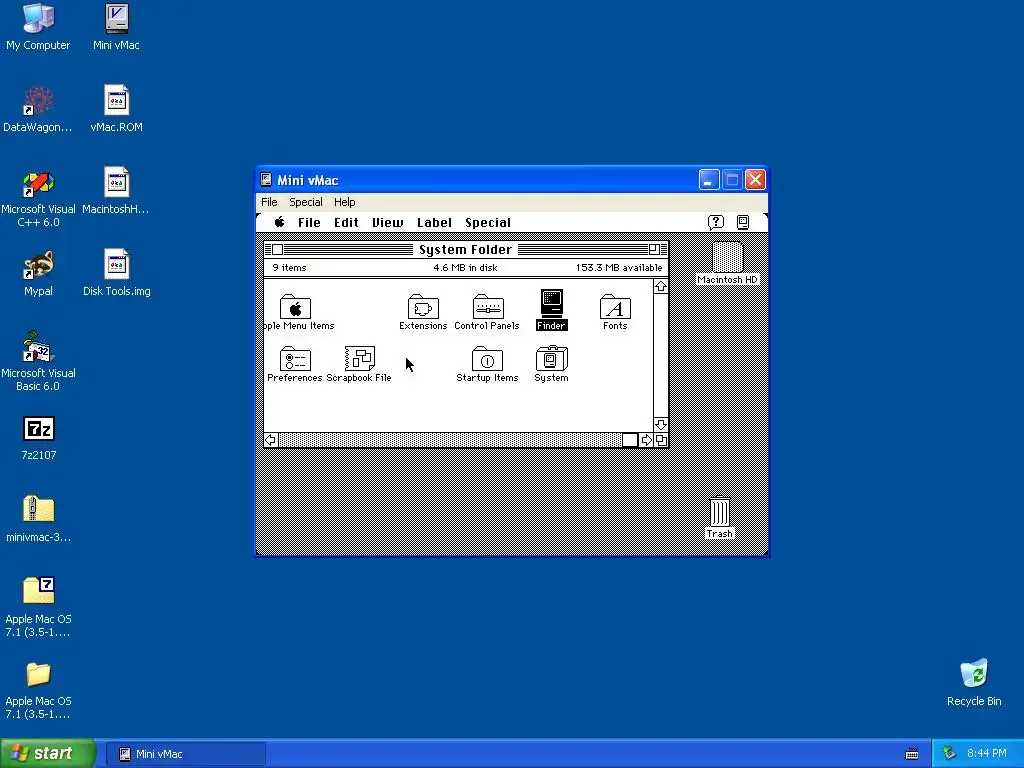Viewport: 1024px width, 768px height.
Task: Open Mini vMac's Help menu
Action: click(345, 202)
